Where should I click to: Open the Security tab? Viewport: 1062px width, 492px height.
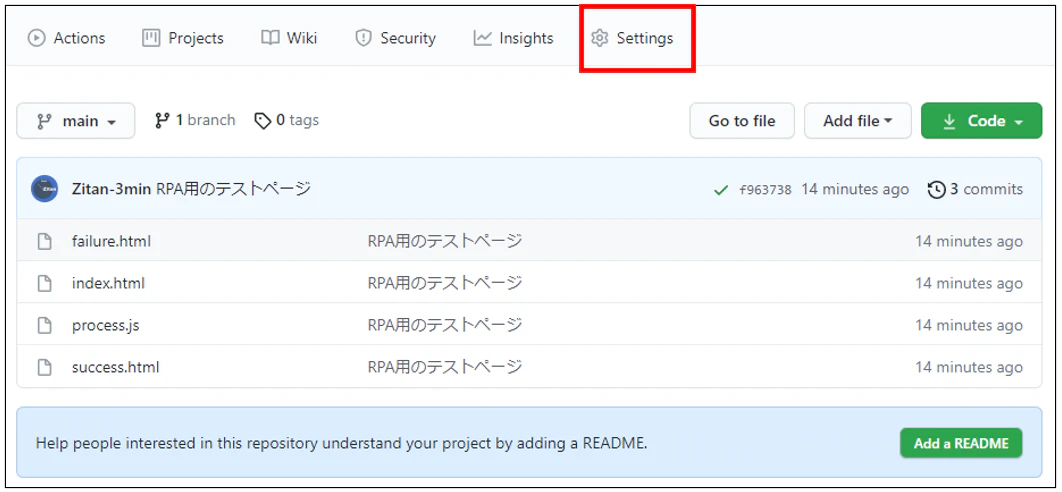click(396, 38)
